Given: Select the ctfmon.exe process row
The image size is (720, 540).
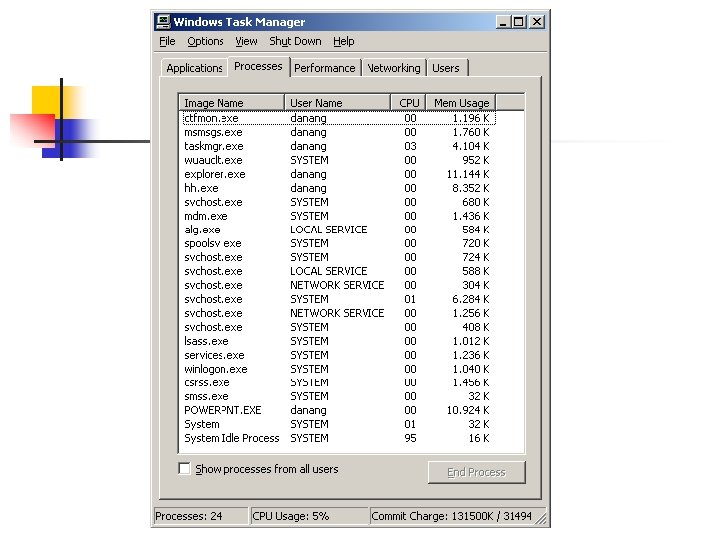Looking at the screenshot, I should coord(339,118).
